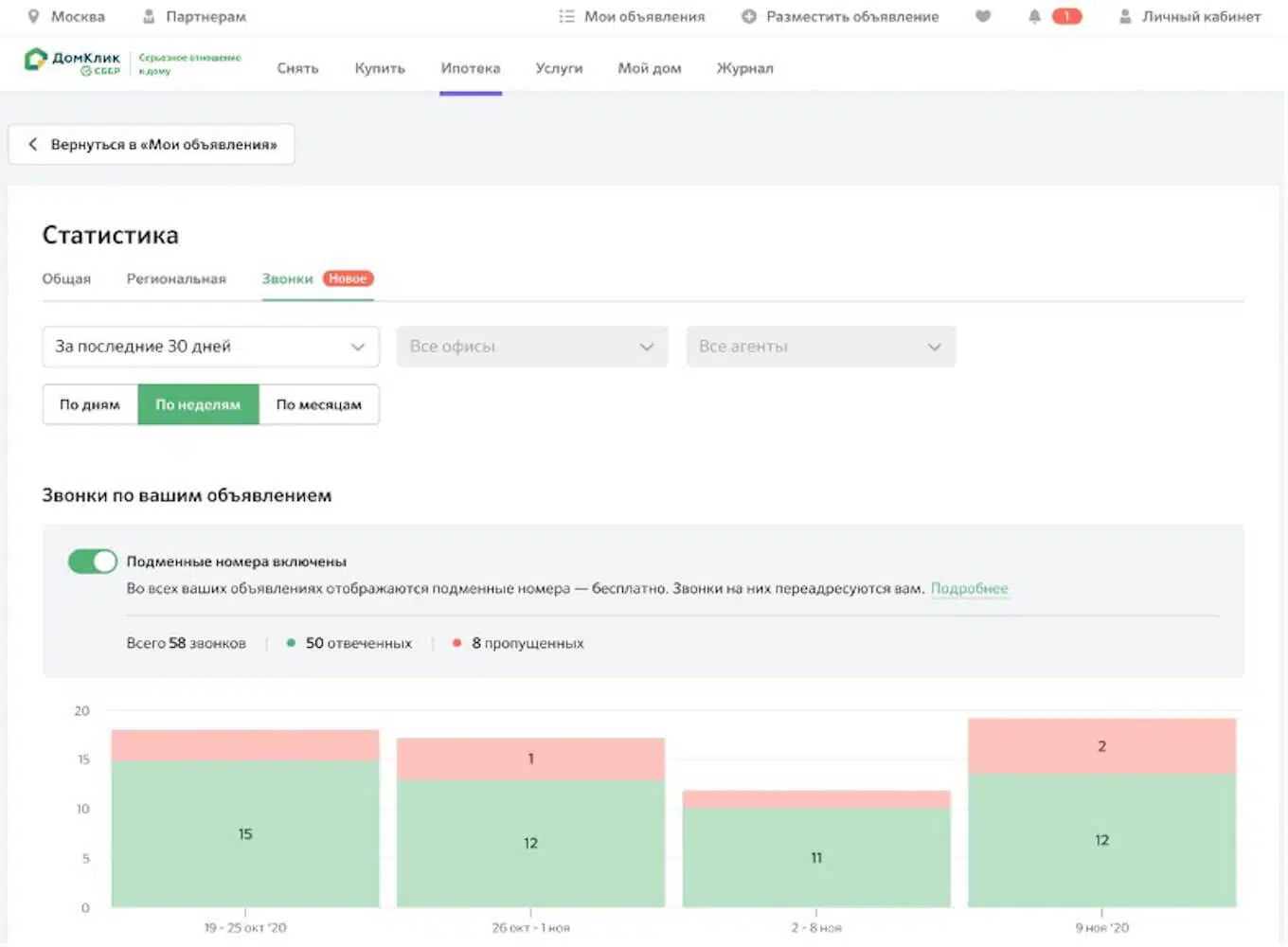Click the green bar labeled 11
1288x947 pixels.
coord(816,857)
